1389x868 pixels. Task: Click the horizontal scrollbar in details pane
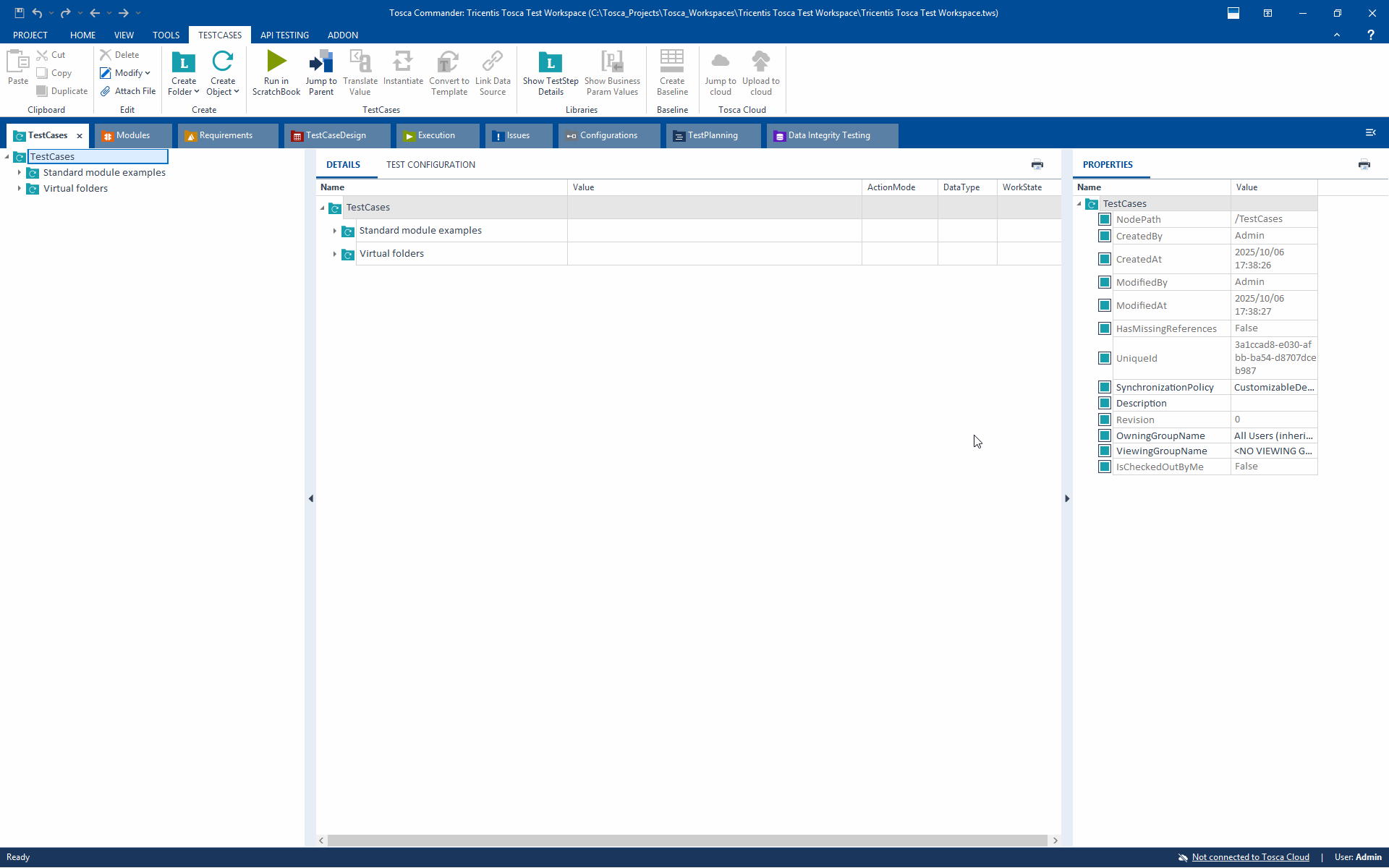coord(687,841)
